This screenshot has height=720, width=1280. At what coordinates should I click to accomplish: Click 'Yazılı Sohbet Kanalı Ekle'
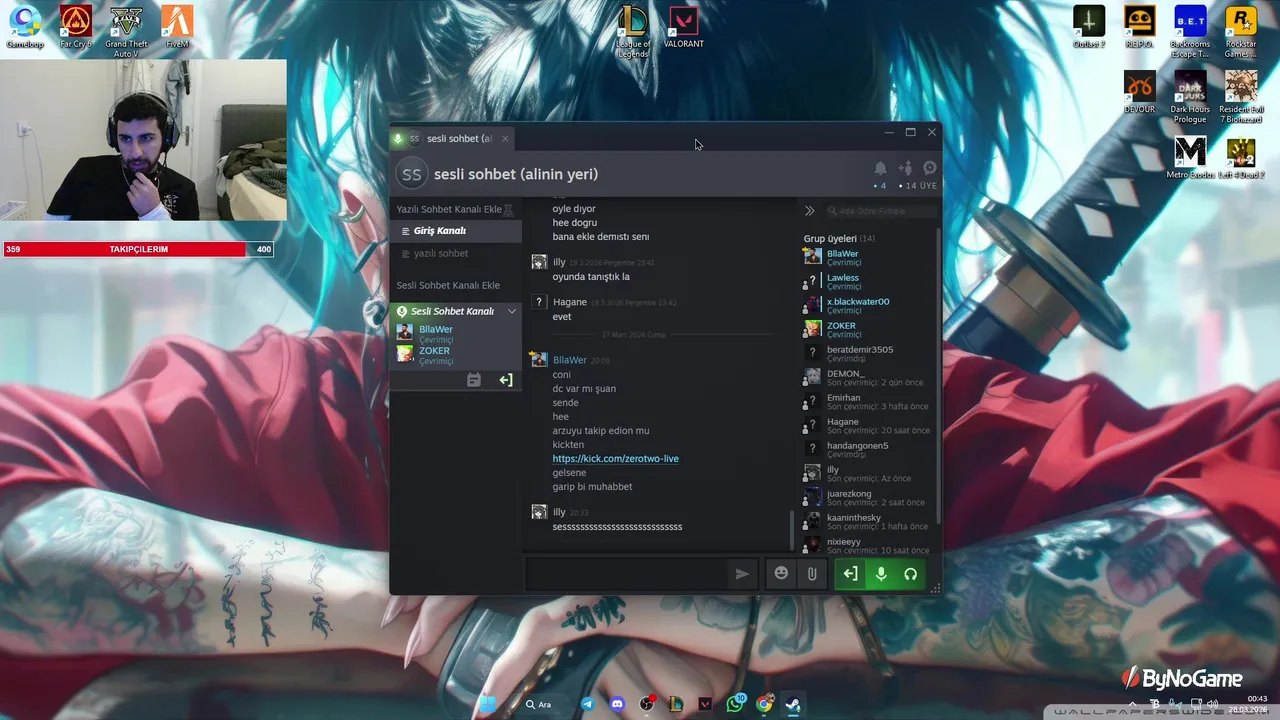[448, 209]
